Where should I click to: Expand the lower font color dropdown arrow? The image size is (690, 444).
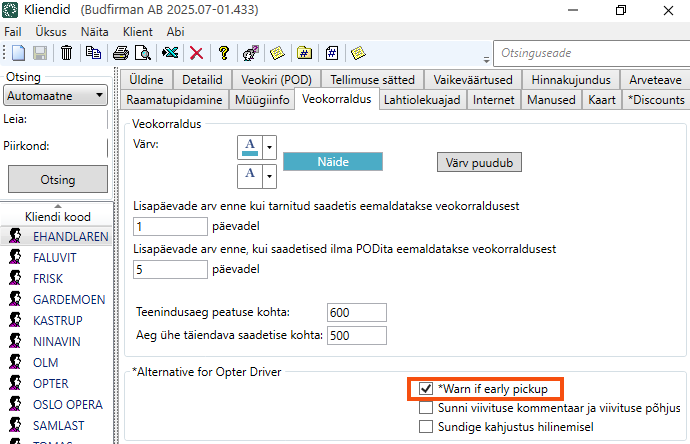coord(268,178)
